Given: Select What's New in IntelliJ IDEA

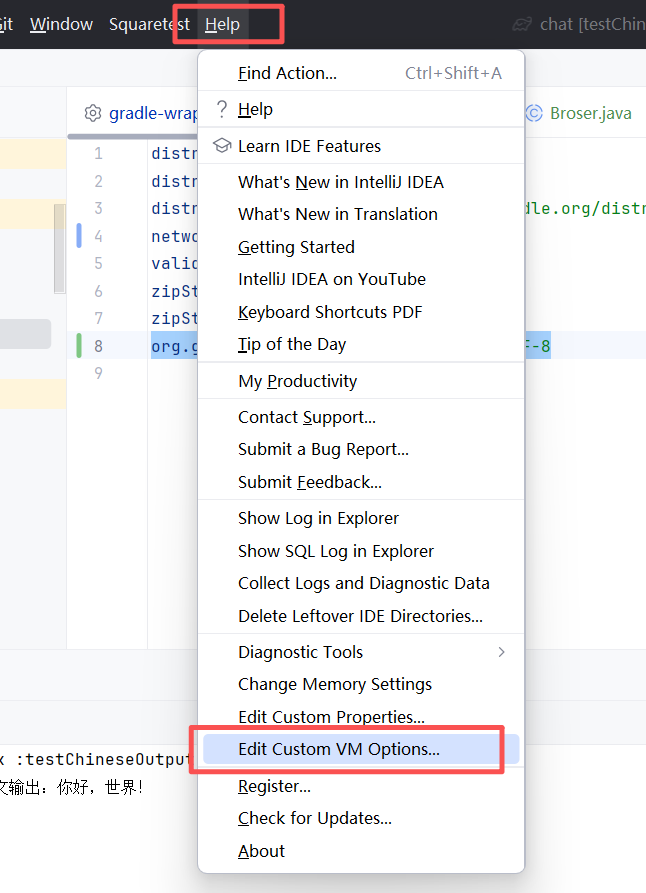Looking at the screenshot, I should [361, 182].
